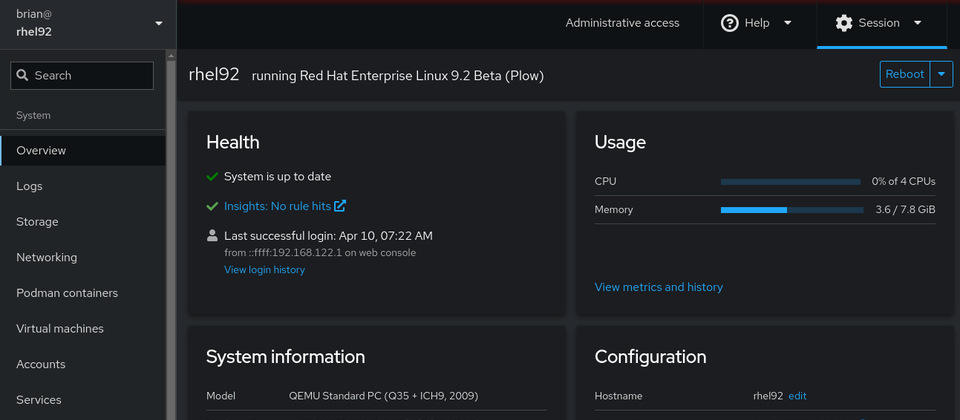
Task: Open the Networking section
Action: (83, 257)
